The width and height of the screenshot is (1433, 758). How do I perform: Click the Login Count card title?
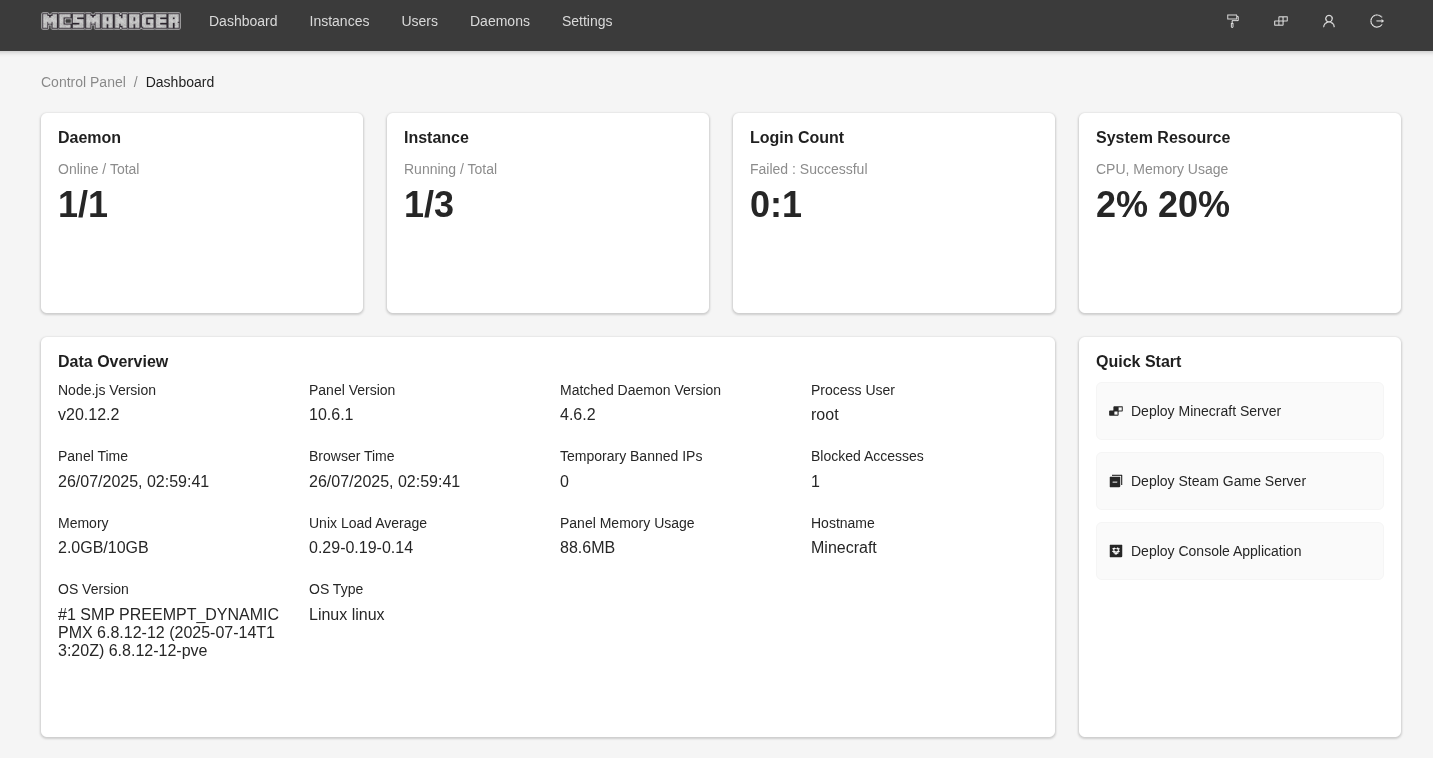coord(797,138)
